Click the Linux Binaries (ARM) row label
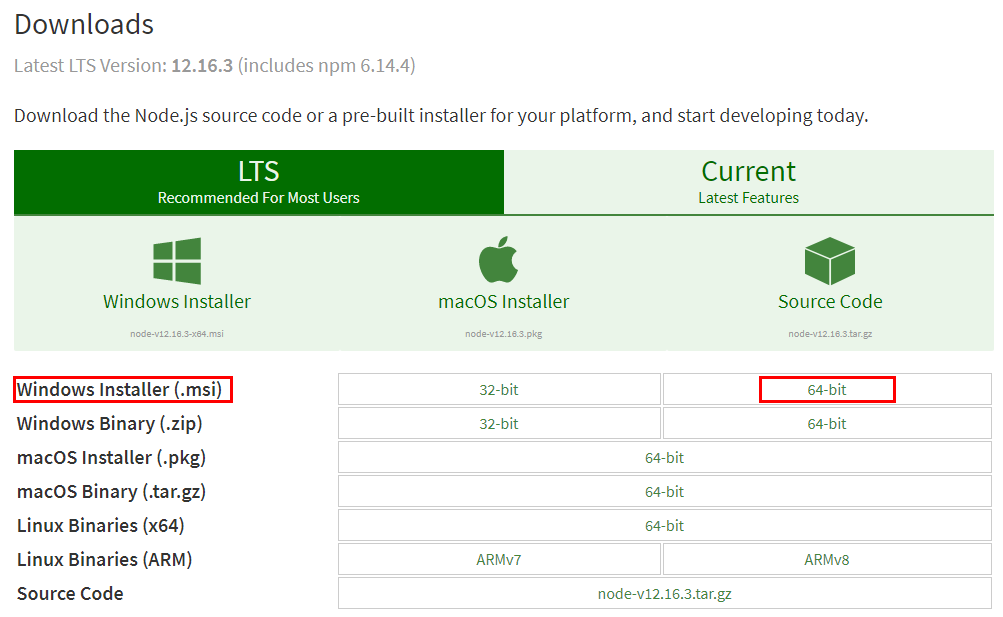Screen dimensions: 1003x617 click(104, 559)
